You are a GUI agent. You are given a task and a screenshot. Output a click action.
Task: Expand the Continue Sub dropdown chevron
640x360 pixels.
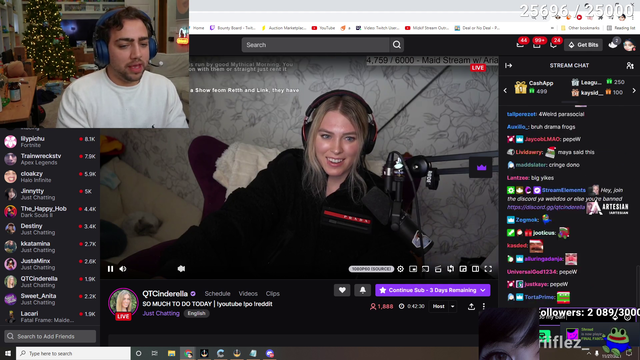pyautogui.click(x=483, y=290)
